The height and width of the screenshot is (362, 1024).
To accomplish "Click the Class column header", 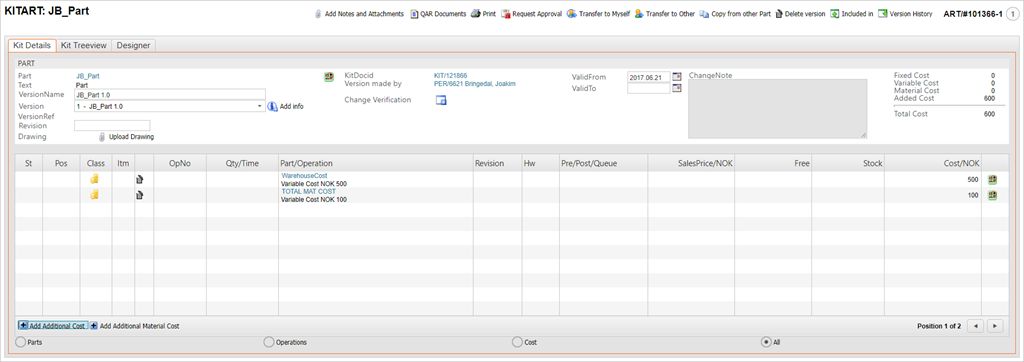I will (x=95, y=163).
